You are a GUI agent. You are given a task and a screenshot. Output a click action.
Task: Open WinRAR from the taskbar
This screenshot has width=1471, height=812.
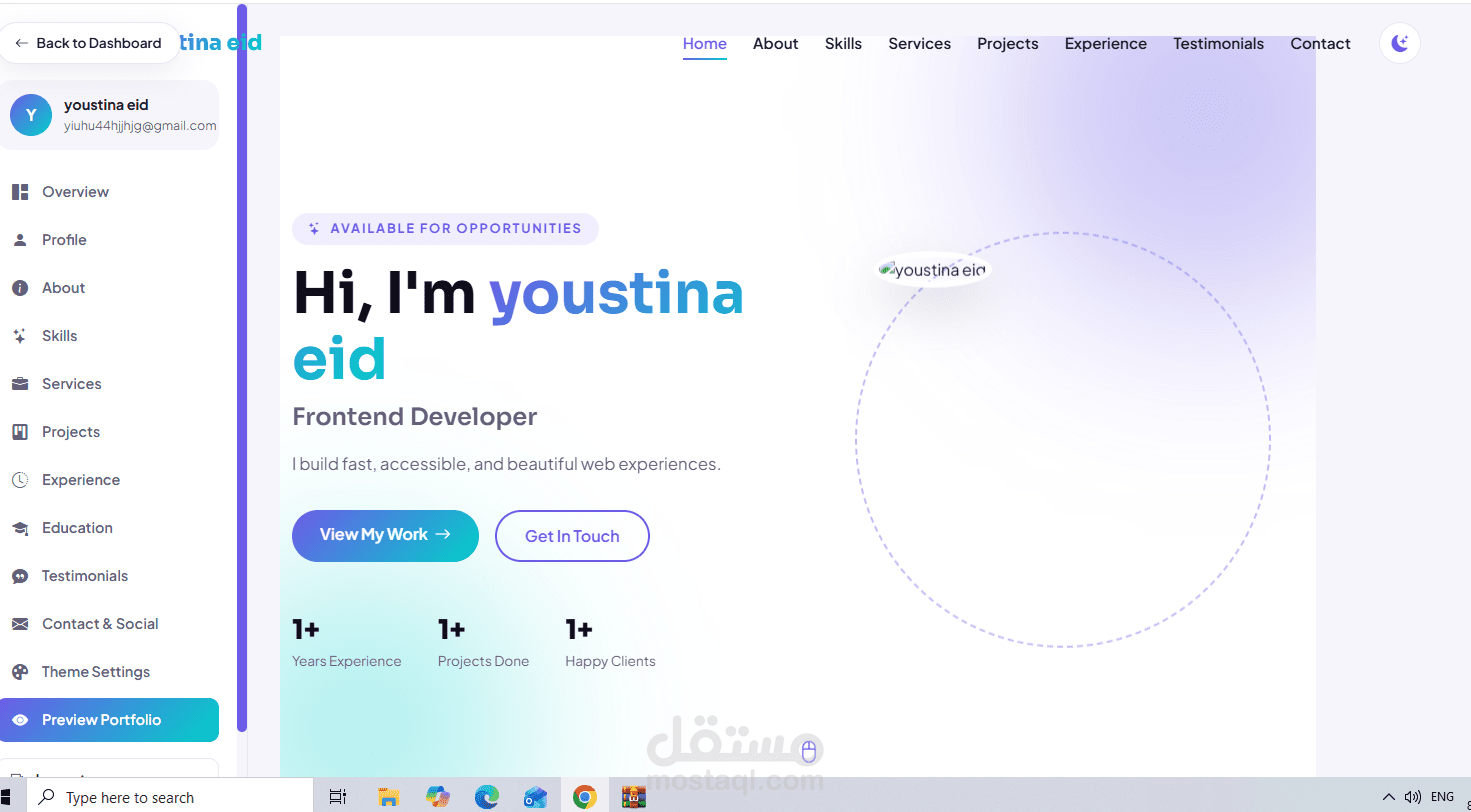(634, 797)
